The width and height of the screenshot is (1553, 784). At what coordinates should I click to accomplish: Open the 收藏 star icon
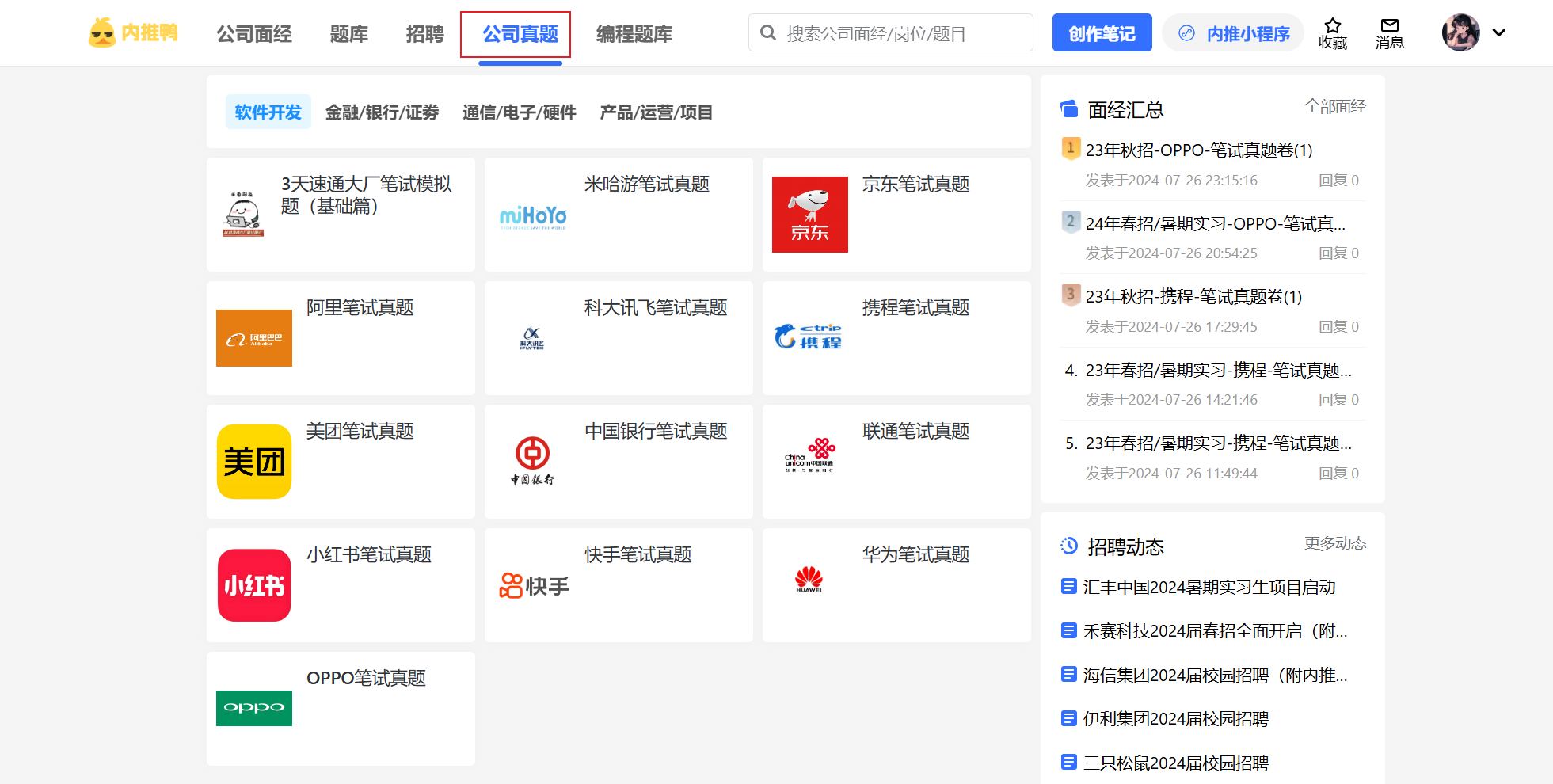tap(1333, 26)
